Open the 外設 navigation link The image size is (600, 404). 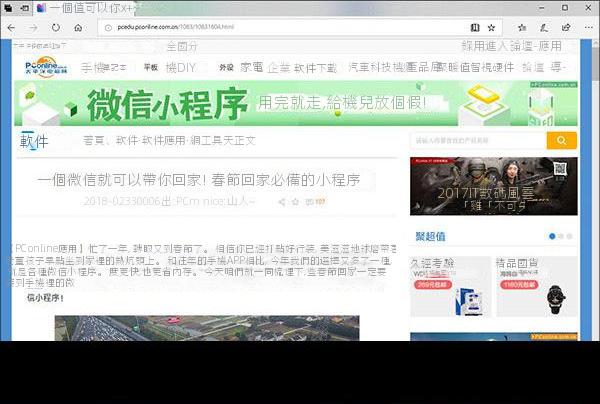226,68
